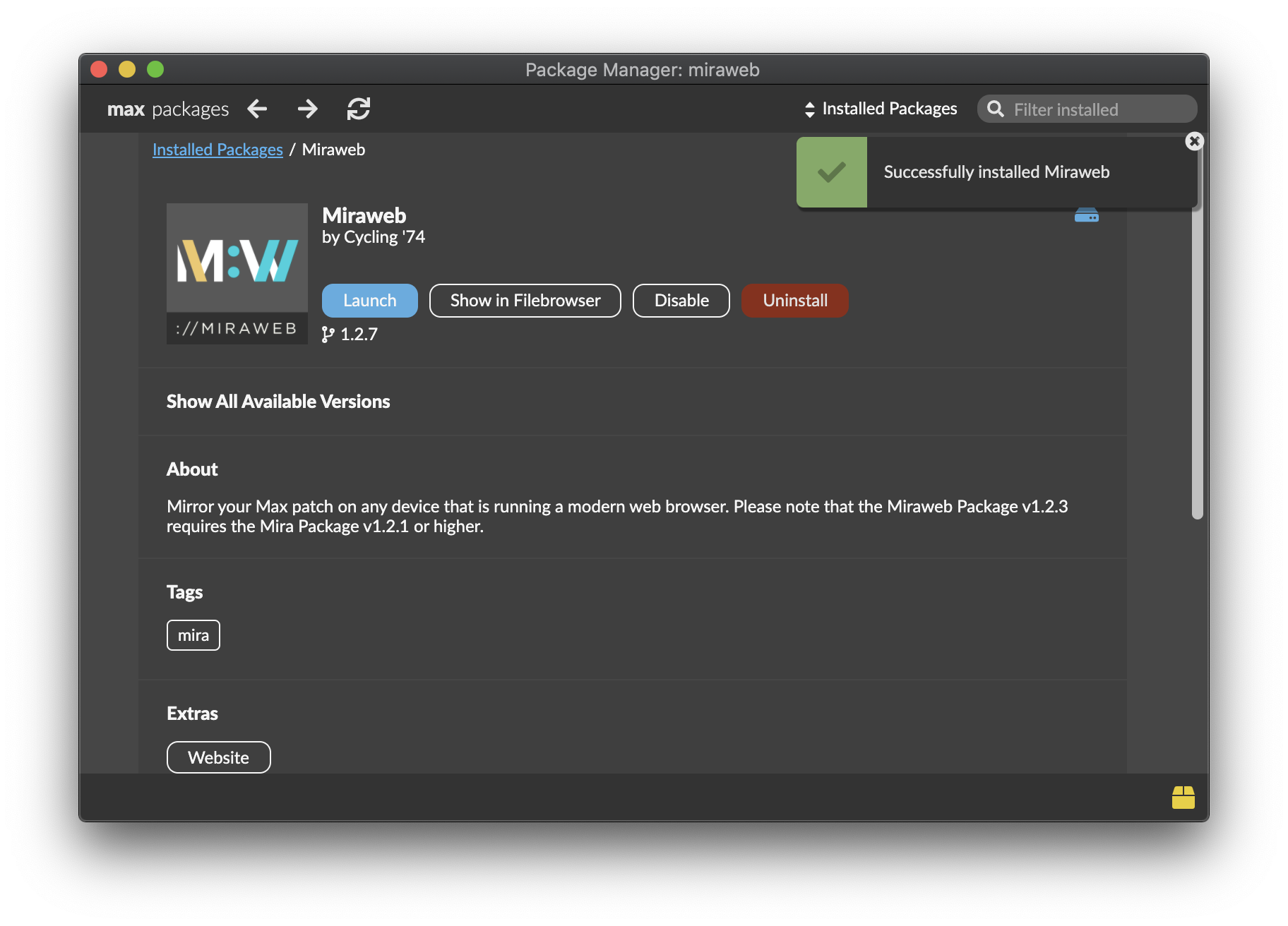The image size is (1288, 926).
Task: Show Miraweb in Filebrowser
Action: point(525,301)
